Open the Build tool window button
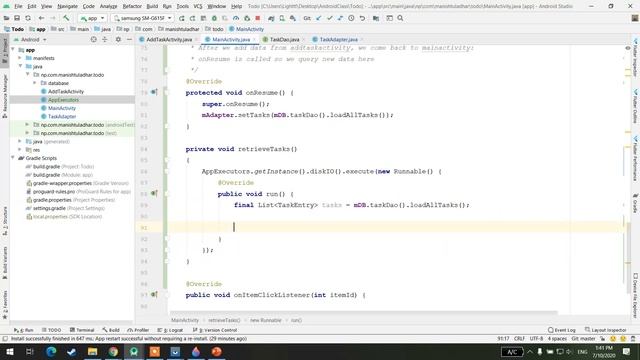 click(111, 330)
